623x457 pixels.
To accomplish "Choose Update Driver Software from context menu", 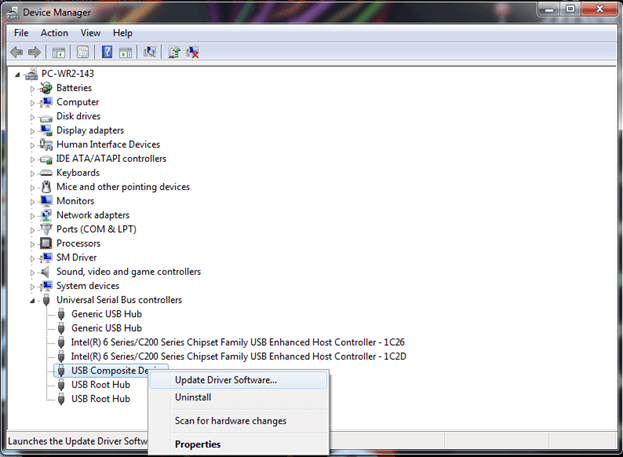I will [238, 380].
